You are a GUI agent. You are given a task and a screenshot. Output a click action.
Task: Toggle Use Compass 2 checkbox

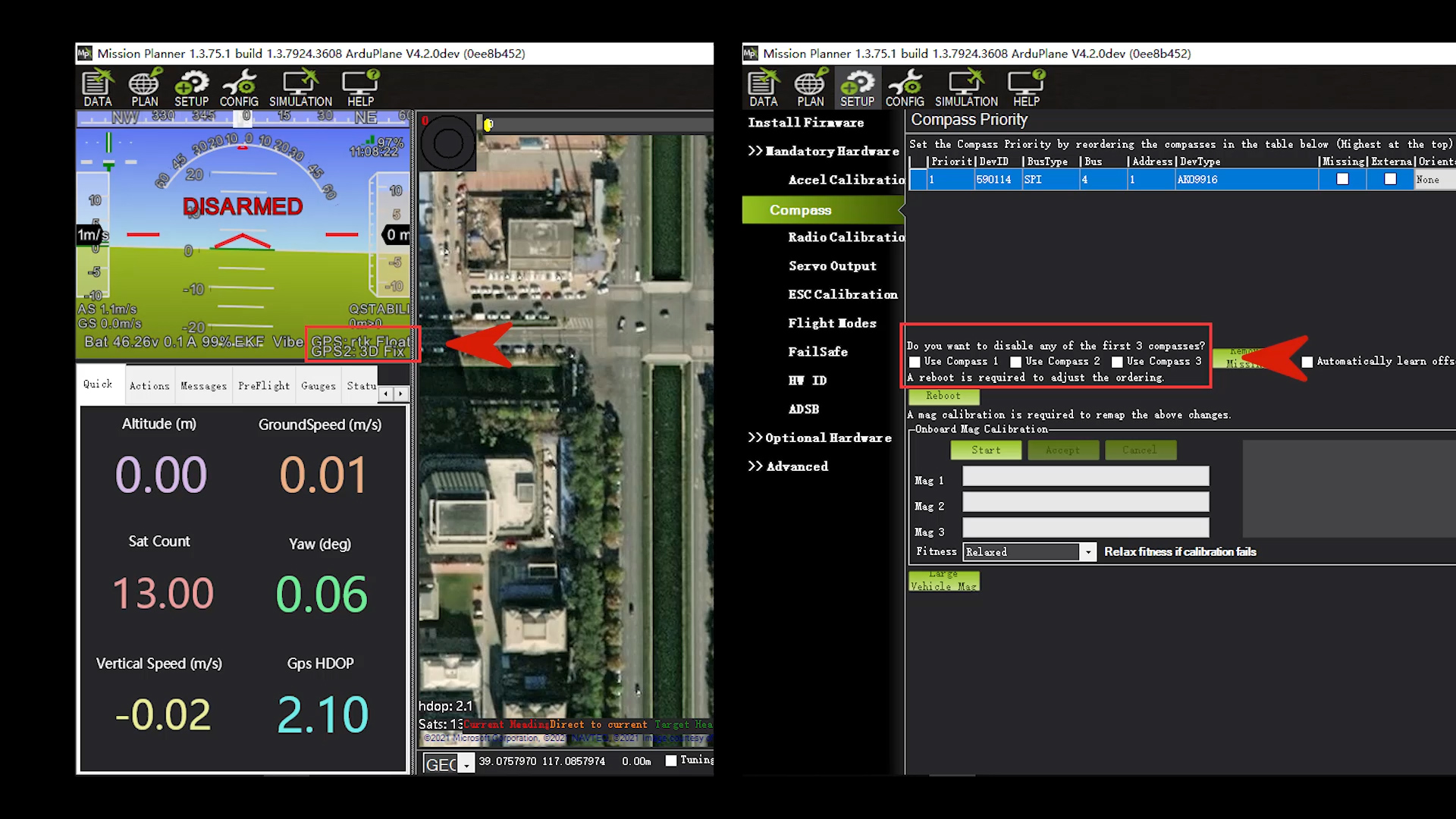[x=1015, y=362]
